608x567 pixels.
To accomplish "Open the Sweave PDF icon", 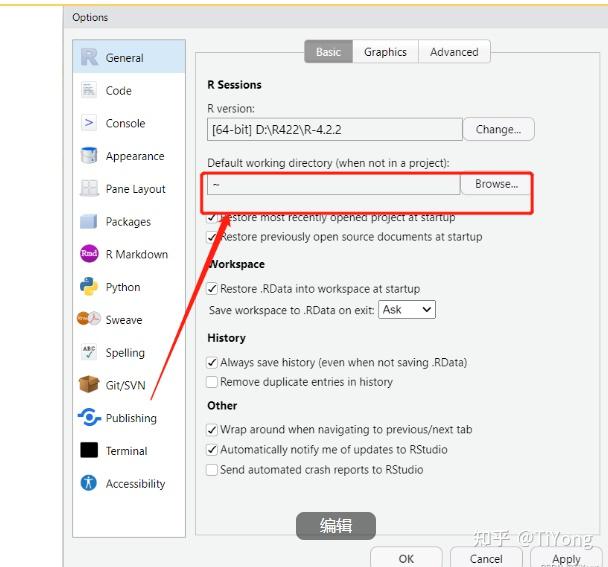I will point(89,319).
